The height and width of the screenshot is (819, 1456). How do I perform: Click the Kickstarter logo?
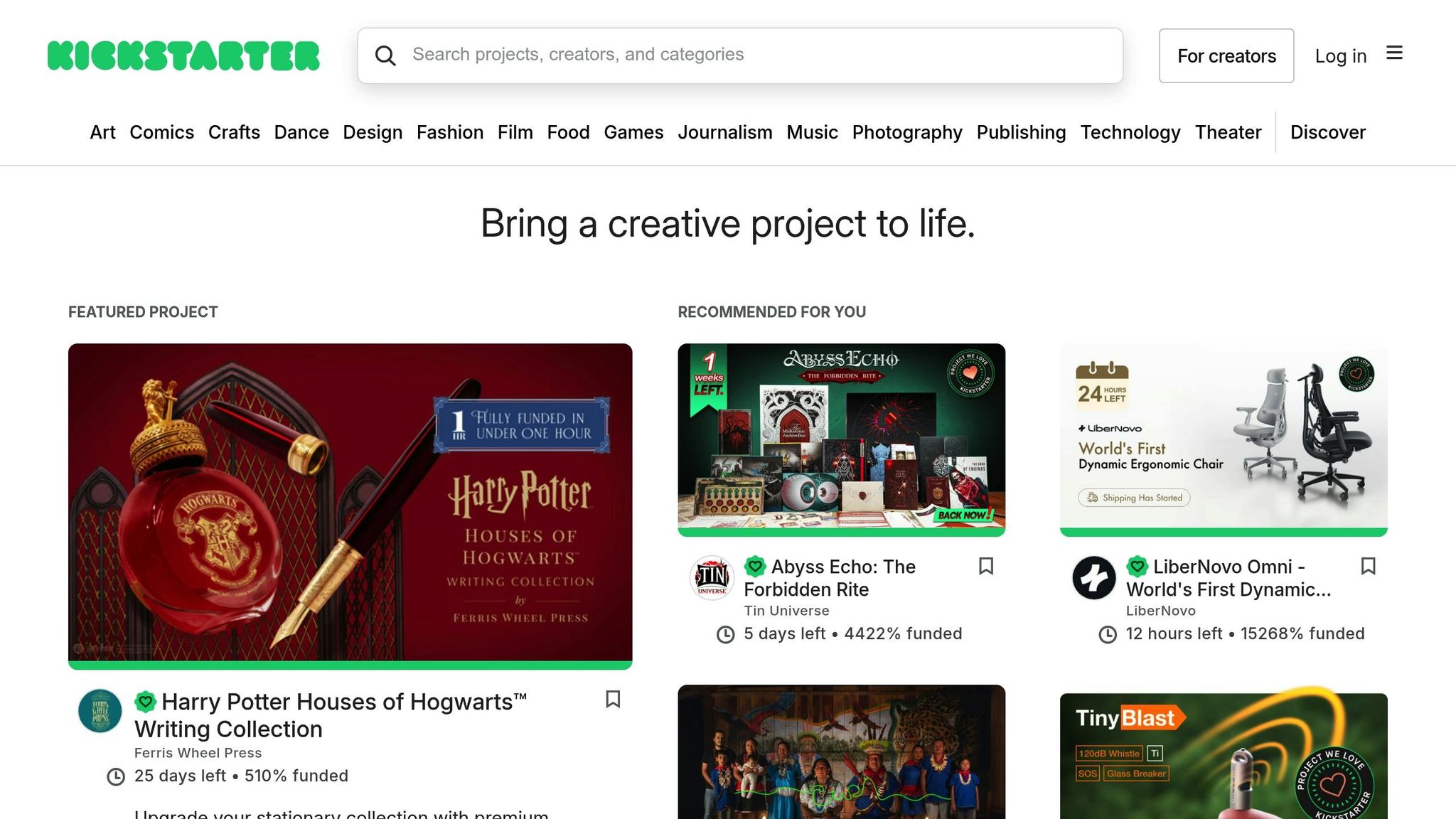183,55
